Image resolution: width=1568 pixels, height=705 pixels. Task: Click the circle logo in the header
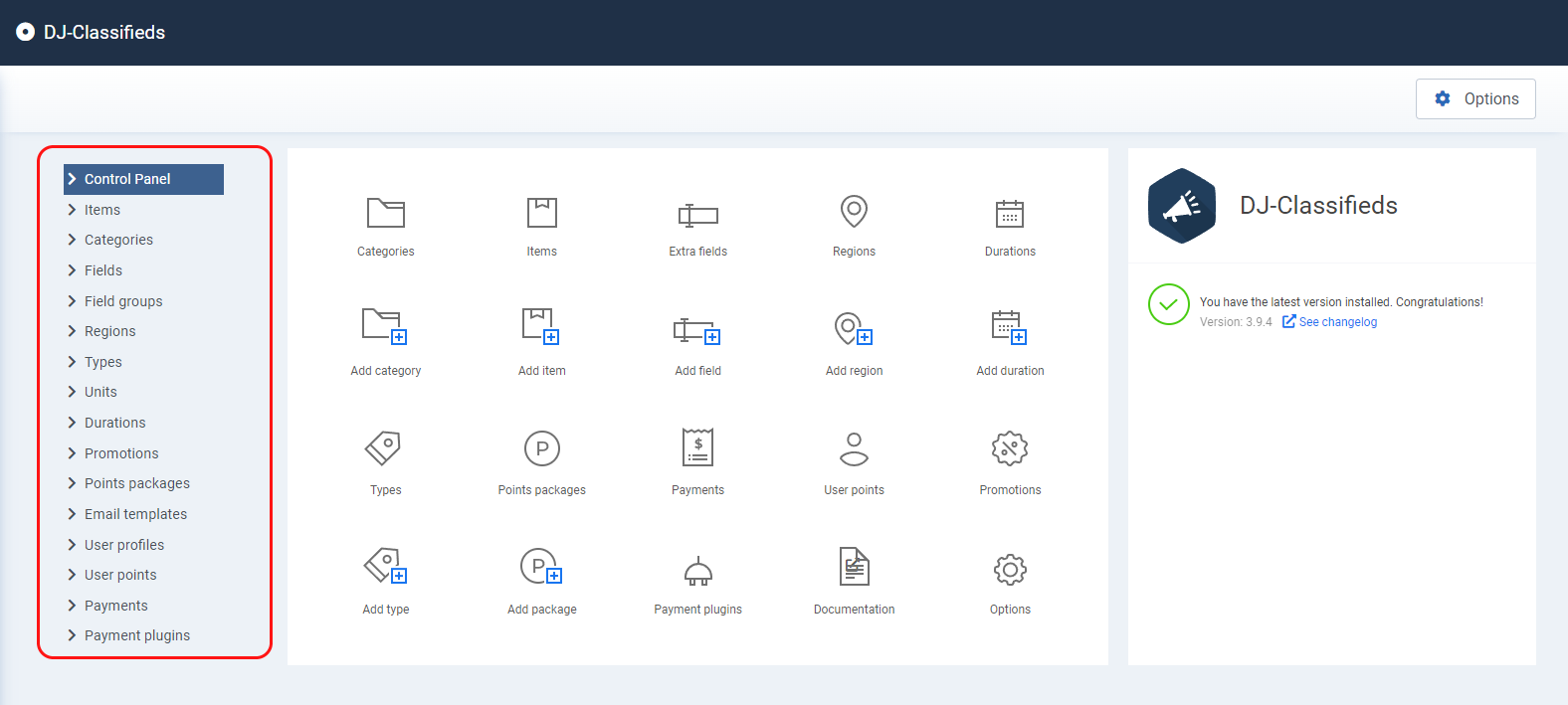(x=26, y=32)
